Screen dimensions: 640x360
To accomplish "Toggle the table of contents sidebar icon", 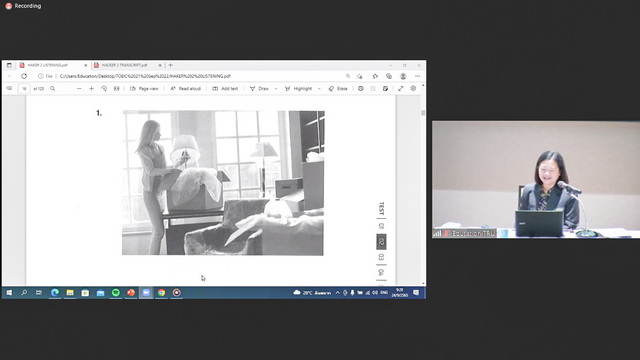I will coord(9,89).
